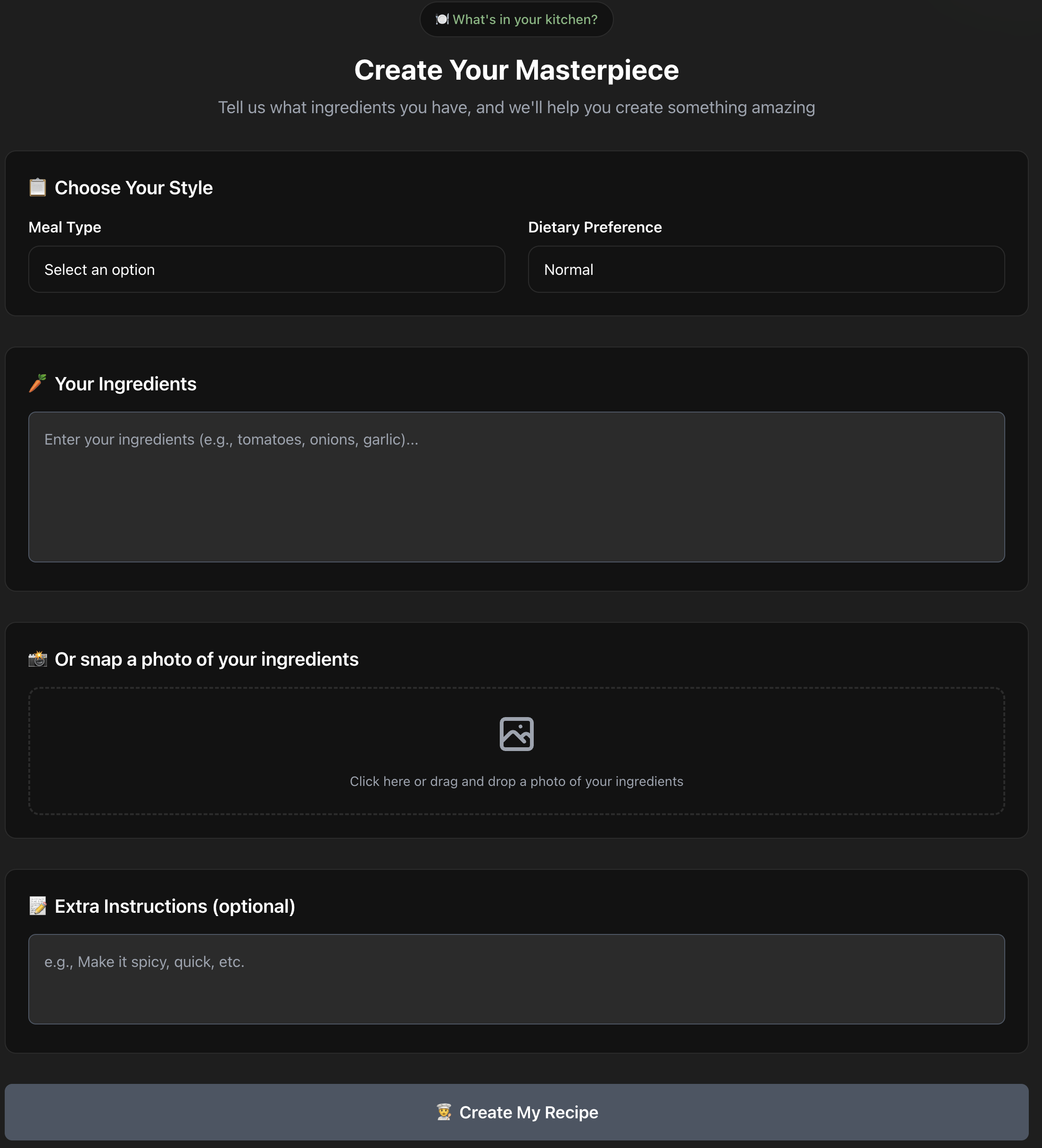This screenshot has height=1148, width=1042.
Task: Click the clipboard icon beside Choose Your Style
Action: [x=38, y=187]
